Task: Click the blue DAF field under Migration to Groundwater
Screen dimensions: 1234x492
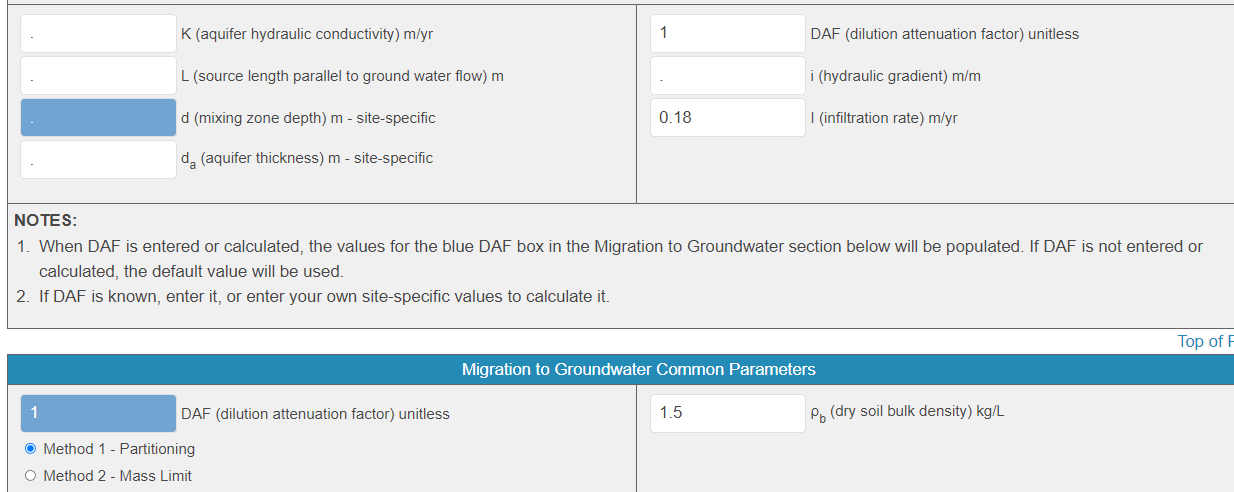Action: [98, 413]
